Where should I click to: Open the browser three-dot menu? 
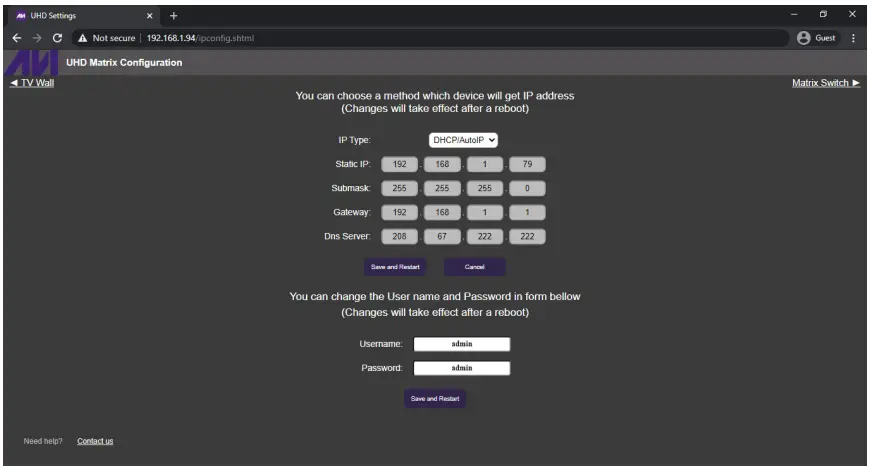coord(853,38)
